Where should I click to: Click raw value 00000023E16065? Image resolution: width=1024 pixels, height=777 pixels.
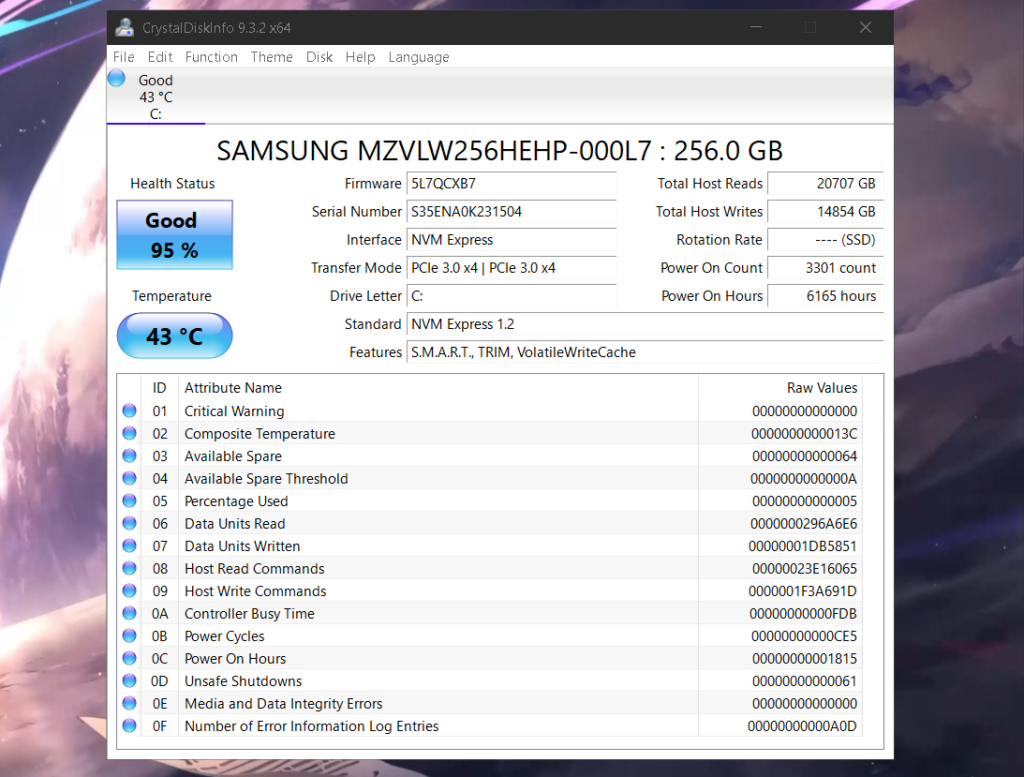[804, 569]
